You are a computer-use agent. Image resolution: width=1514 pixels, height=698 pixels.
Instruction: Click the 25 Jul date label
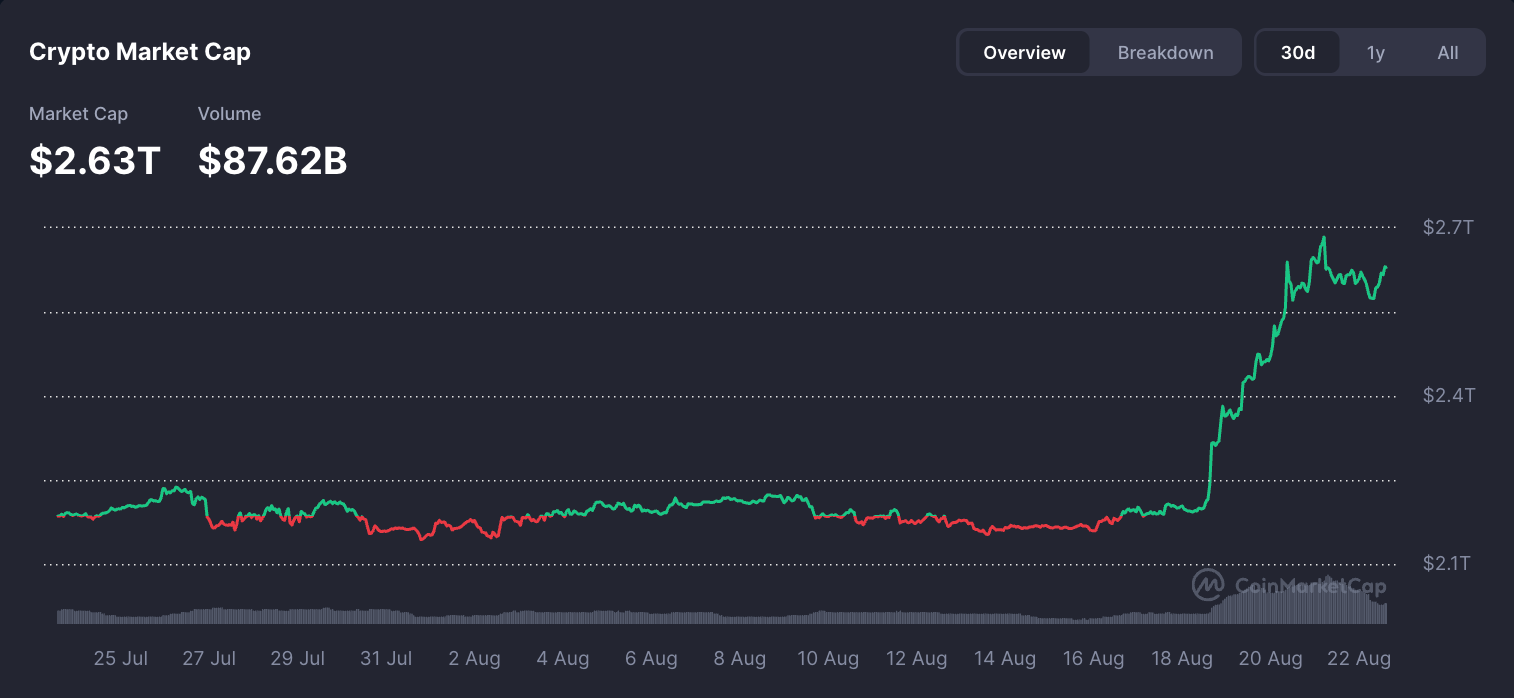pos(121,658)
